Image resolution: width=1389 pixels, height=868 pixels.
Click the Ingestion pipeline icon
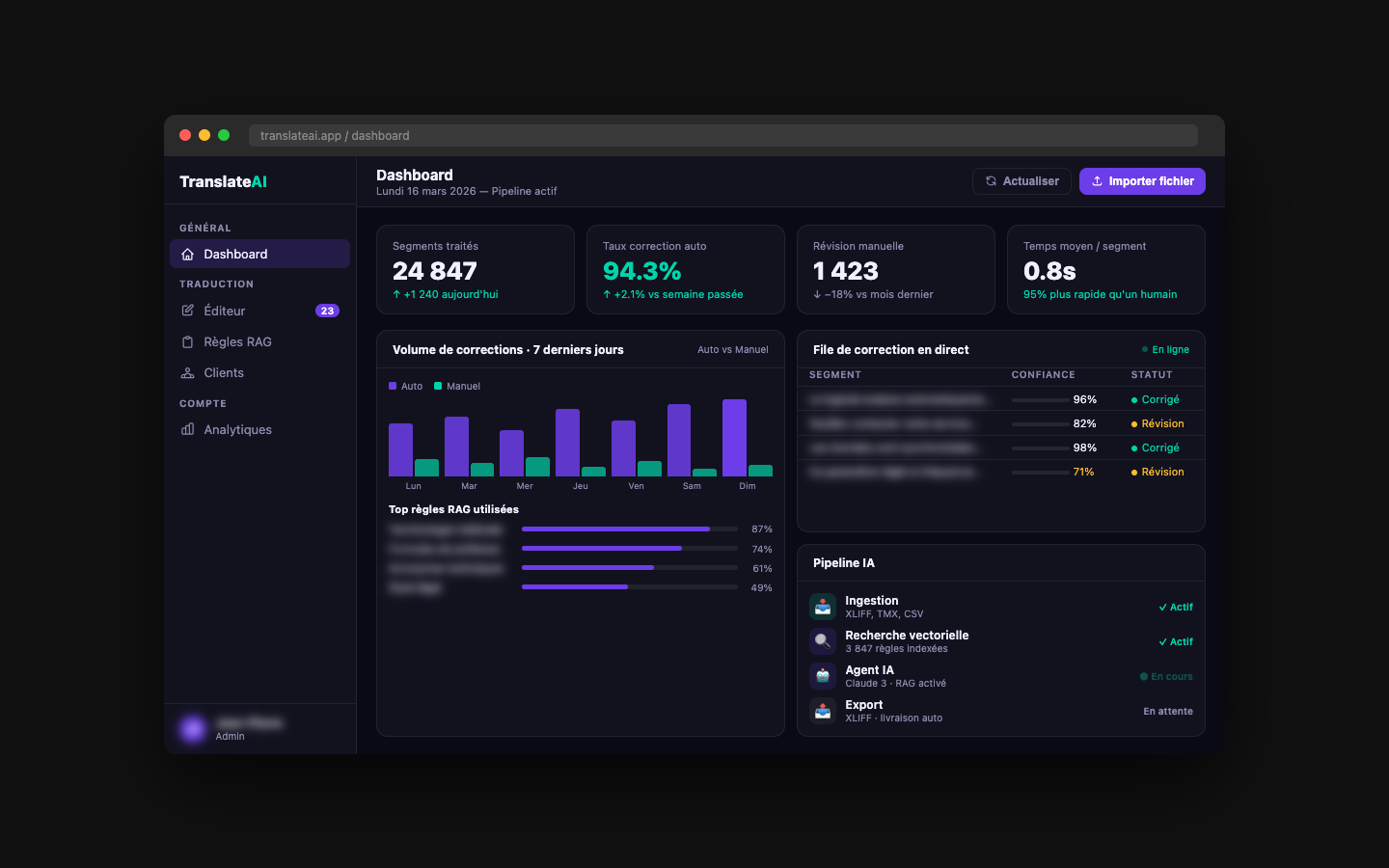[823, 607]
